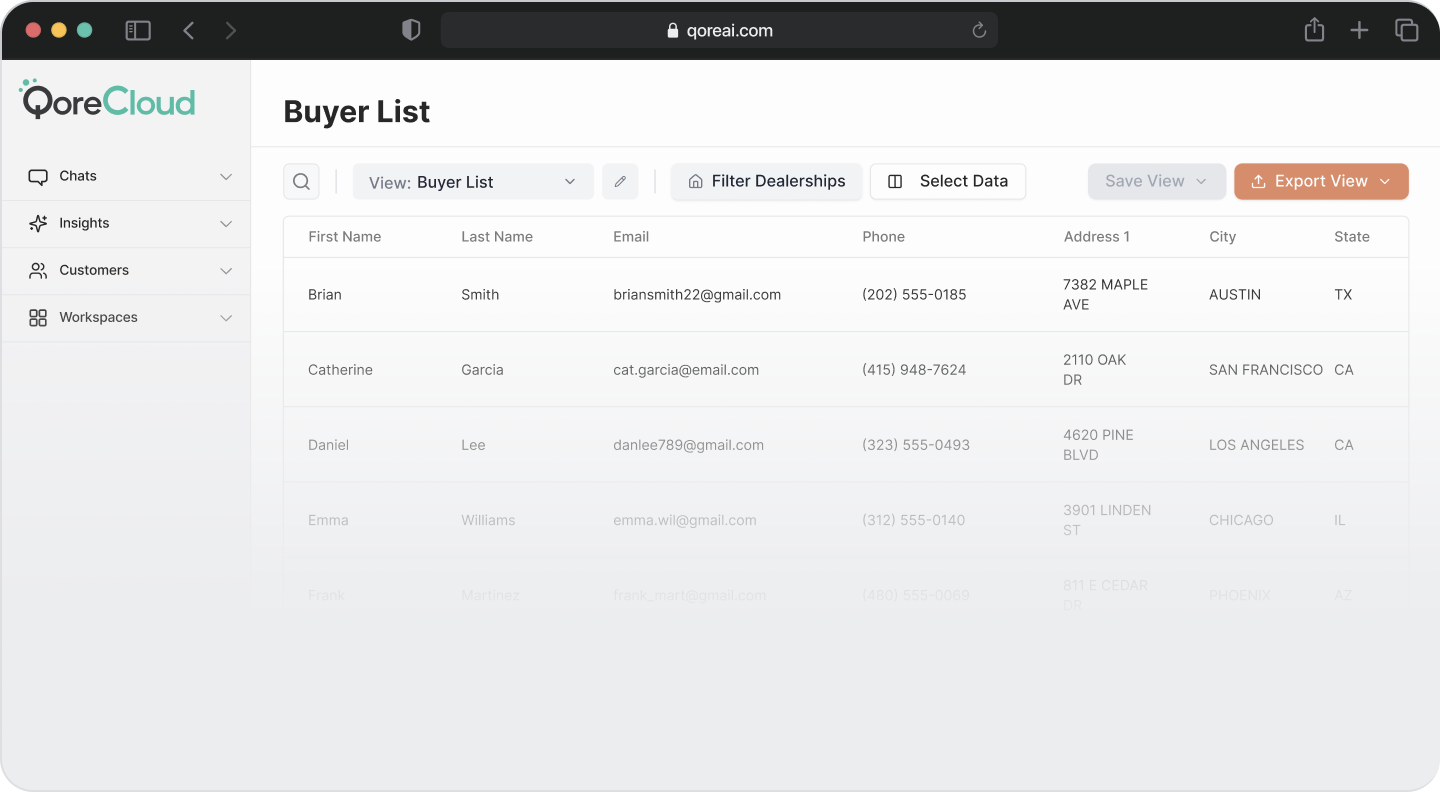
Task: Show the tab overview icon
Action: pos(1406,31)
